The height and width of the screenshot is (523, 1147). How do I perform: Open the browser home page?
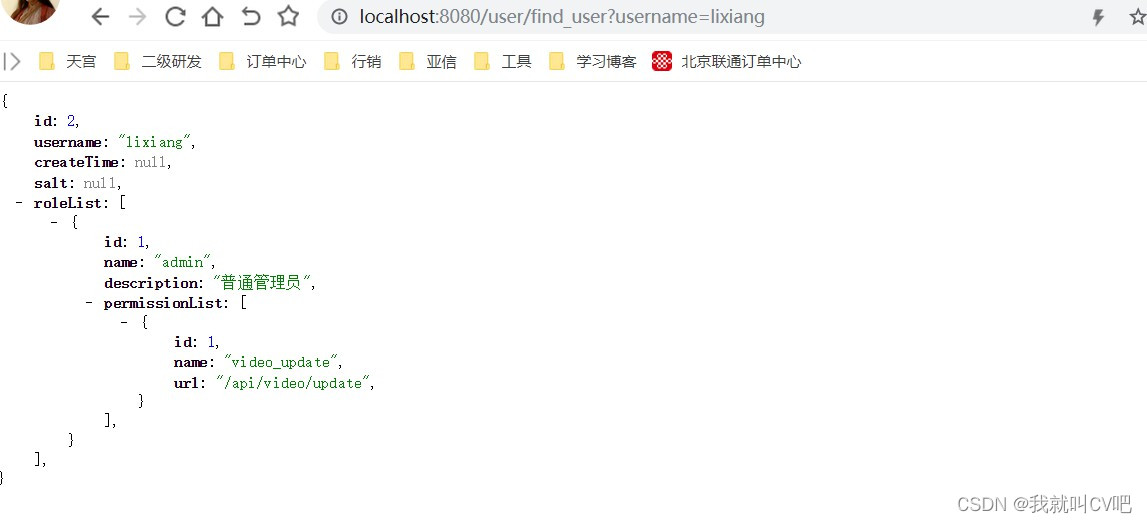(x=212, y=17)
